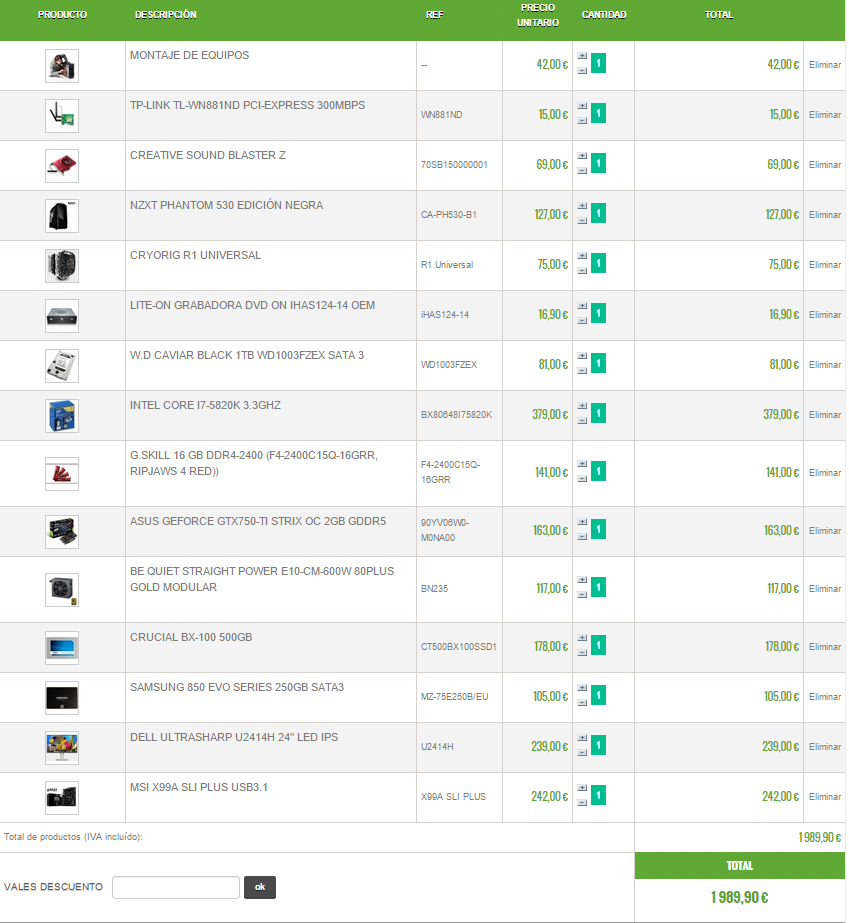Open DELL ULTRASHARP U2414H description text
Viewport: 849px width, 923px height.
coord(234,738)
